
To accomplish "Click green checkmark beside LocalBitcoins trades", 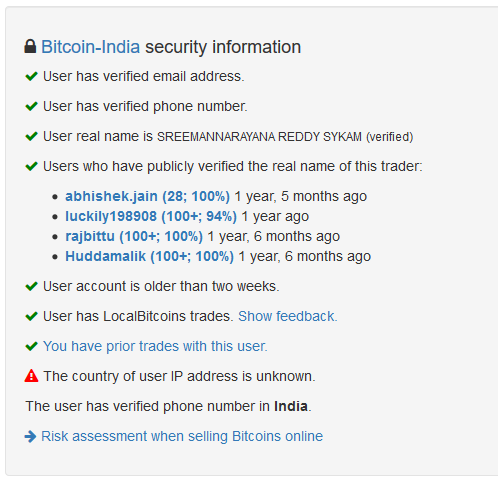I will pyautogui.click(x=31, y=316).
